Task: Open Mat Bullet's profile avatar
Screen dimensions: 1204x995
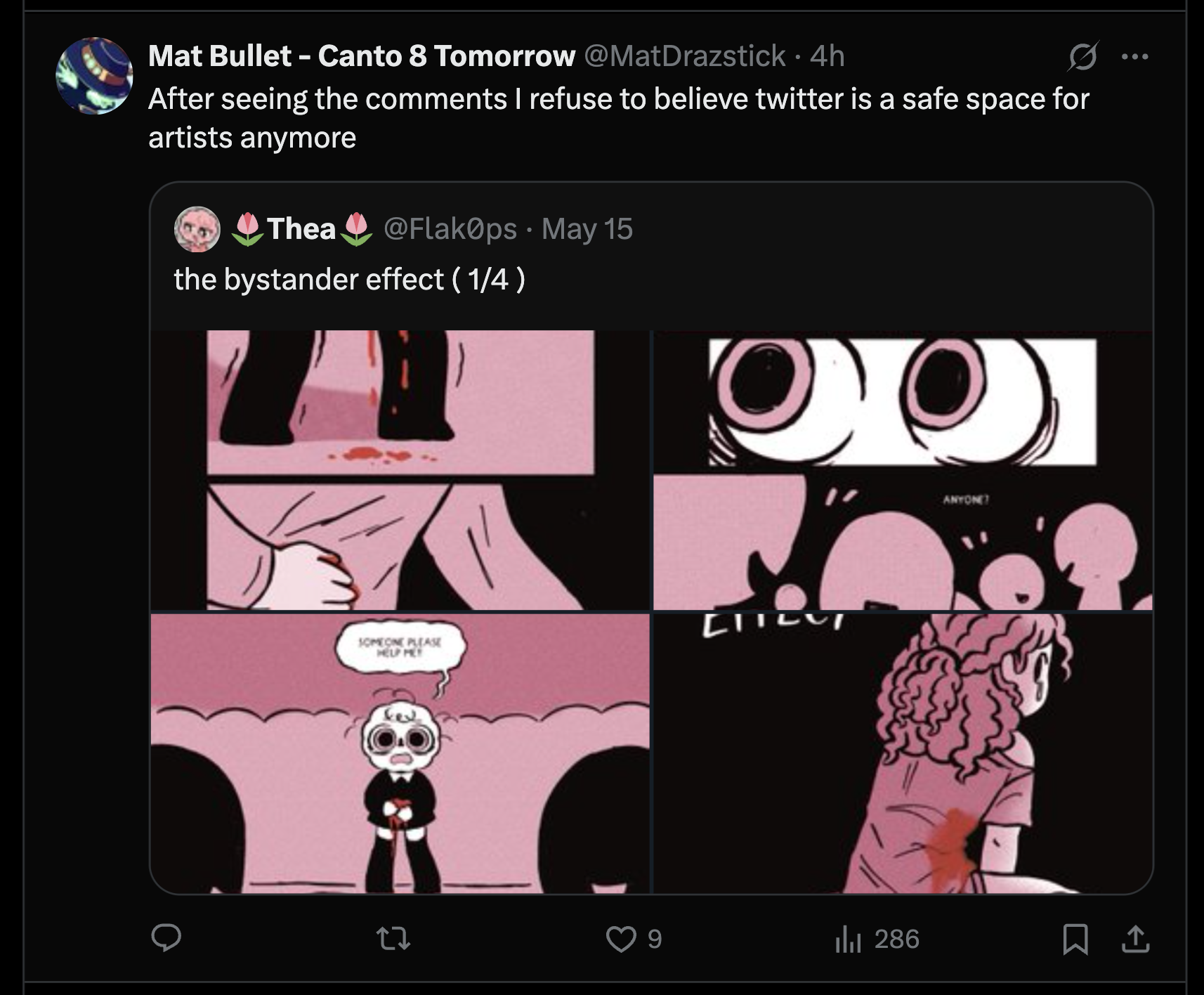Action: [94, 76]
